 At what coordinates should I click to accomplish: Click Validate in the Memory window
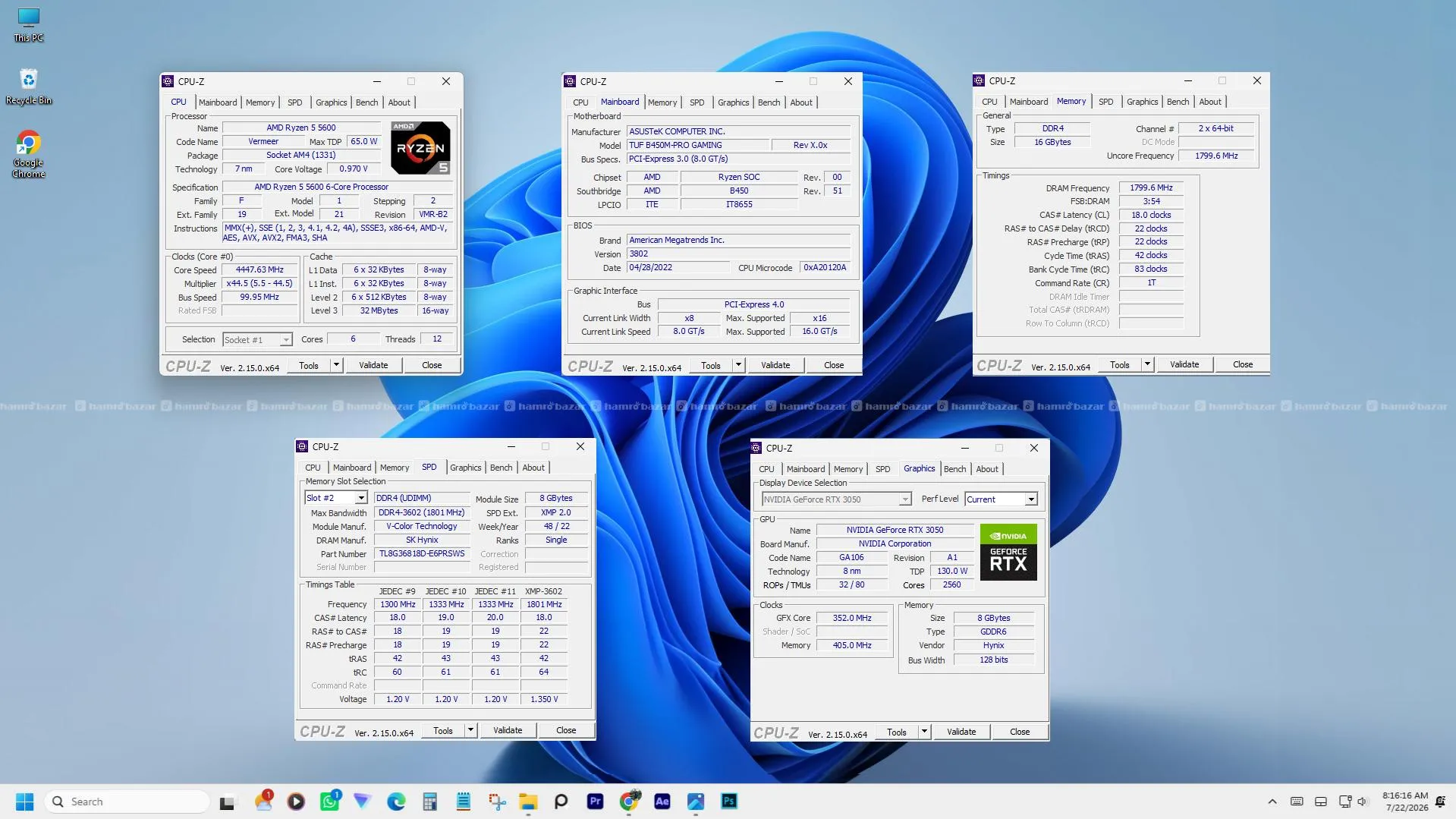pyautogui.click(x=1184, y=364)
